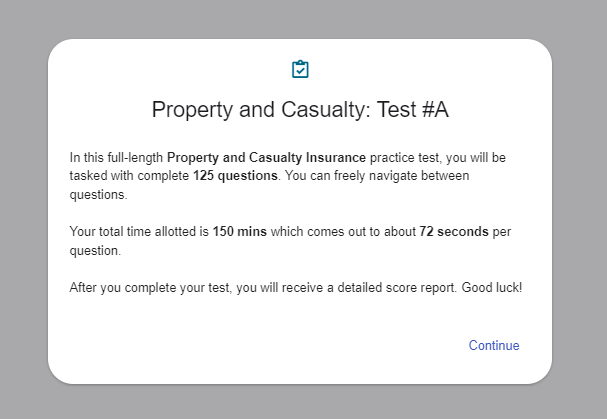Click the clipboard checkmark icon
The image size is (607, 419).
[300, 69]
